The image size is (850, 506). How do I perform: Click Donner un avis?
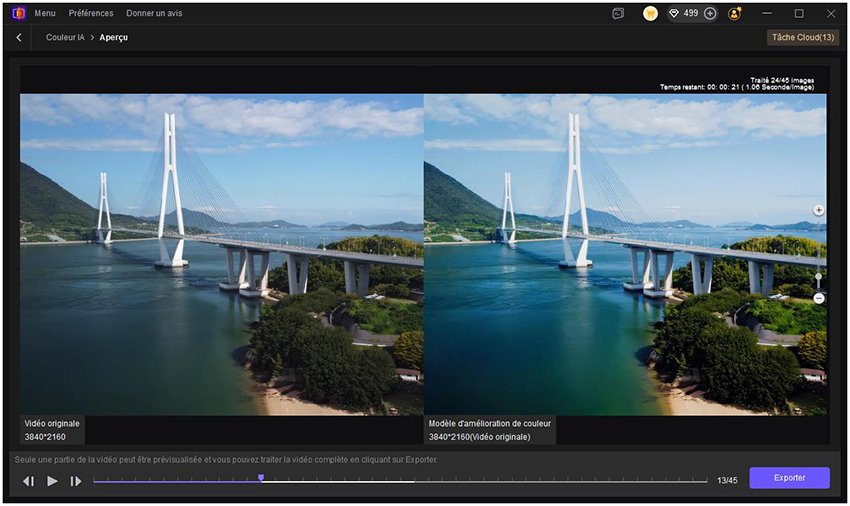click(x=154, y=14)
